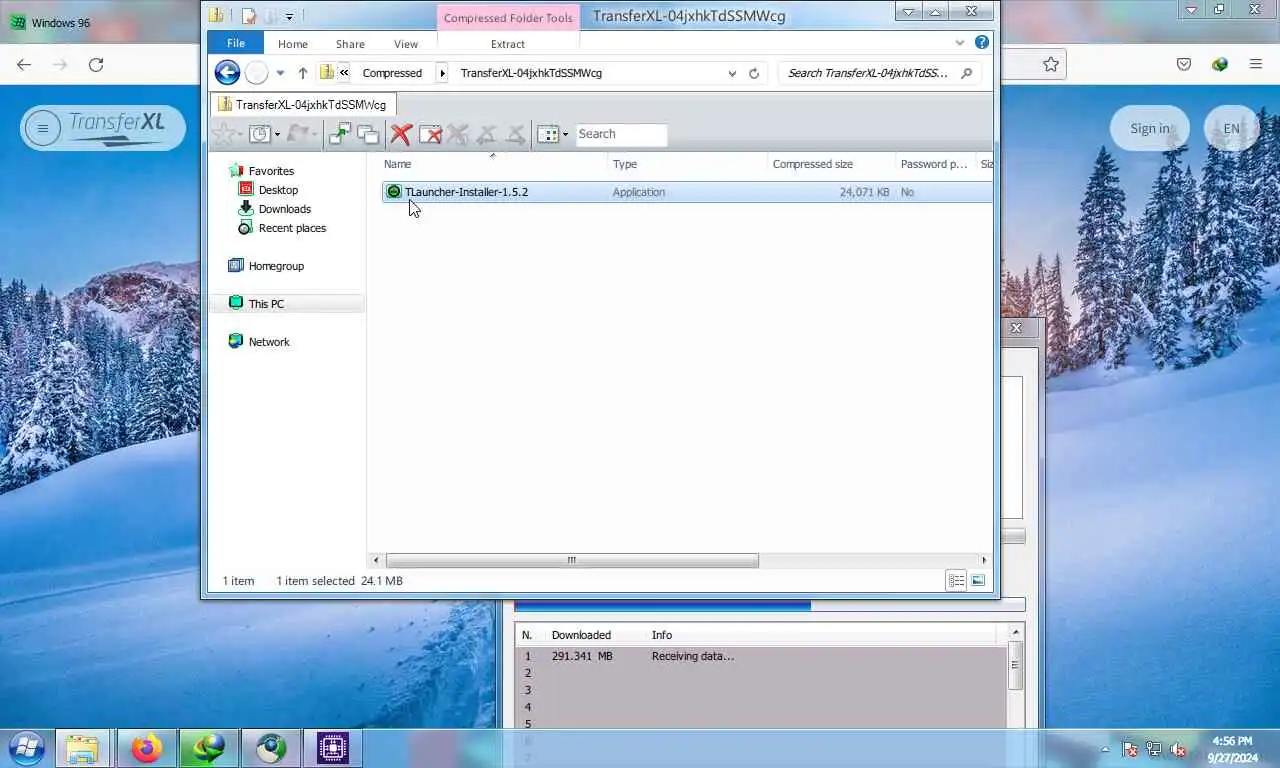Click the purple CPU app taskbar icon
This screenshot has width=1280, height=768.
(x=333, y=748)
